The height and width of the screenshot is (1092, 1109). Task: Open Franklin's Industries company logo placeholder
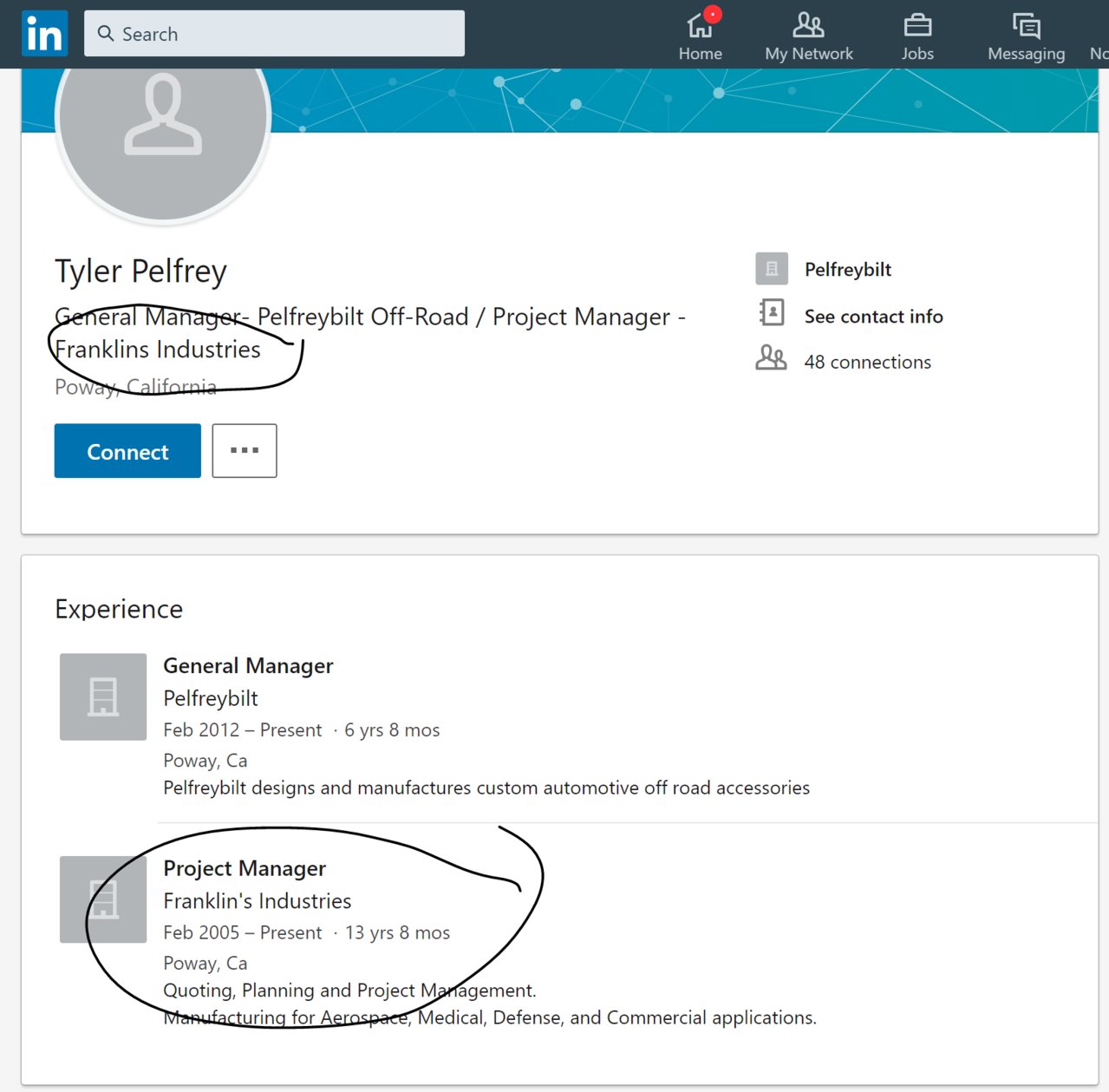pyautogui.click(x=103, y=899)
